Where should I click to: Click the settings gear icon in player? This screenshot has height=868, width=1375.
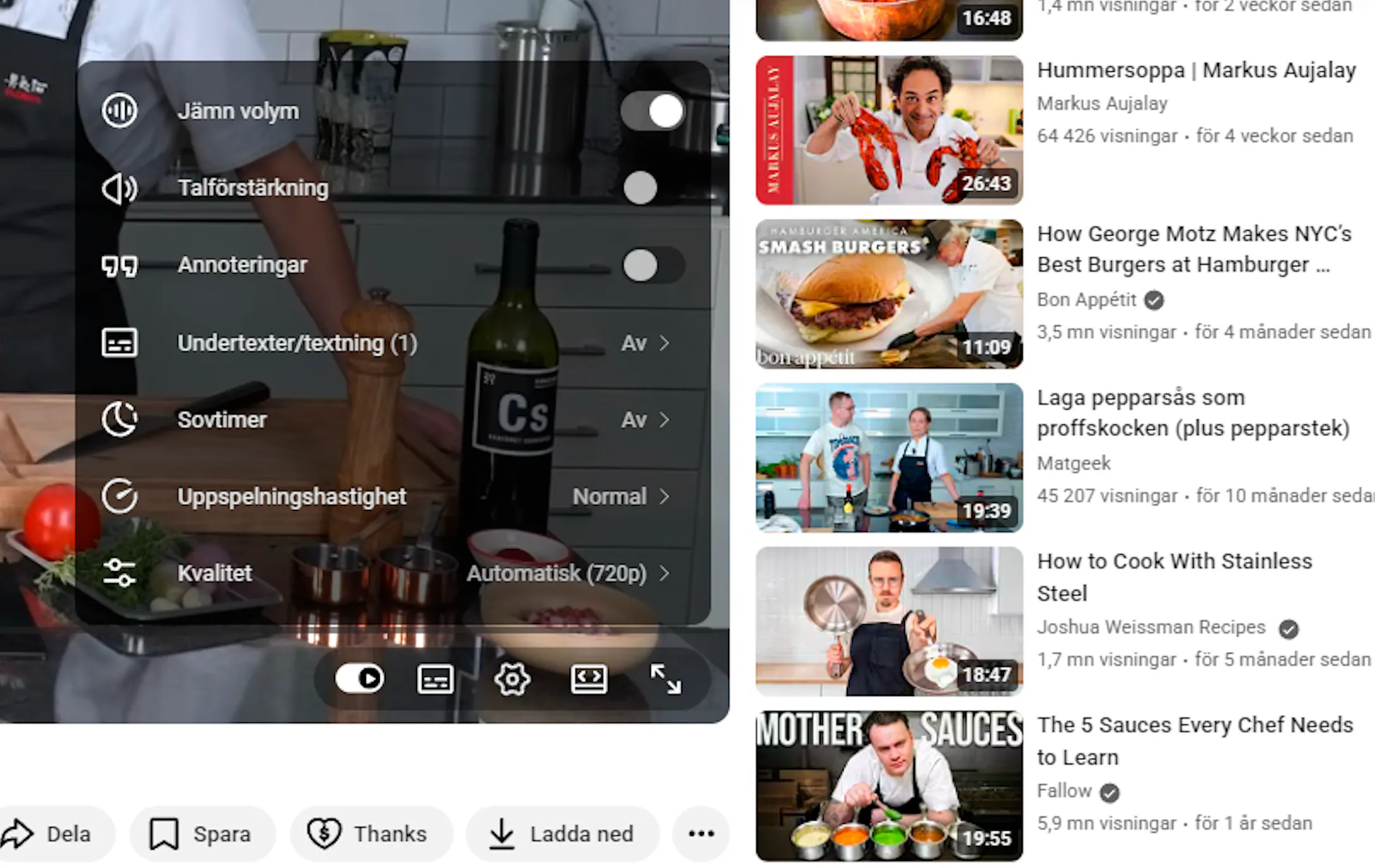point(512,680)
